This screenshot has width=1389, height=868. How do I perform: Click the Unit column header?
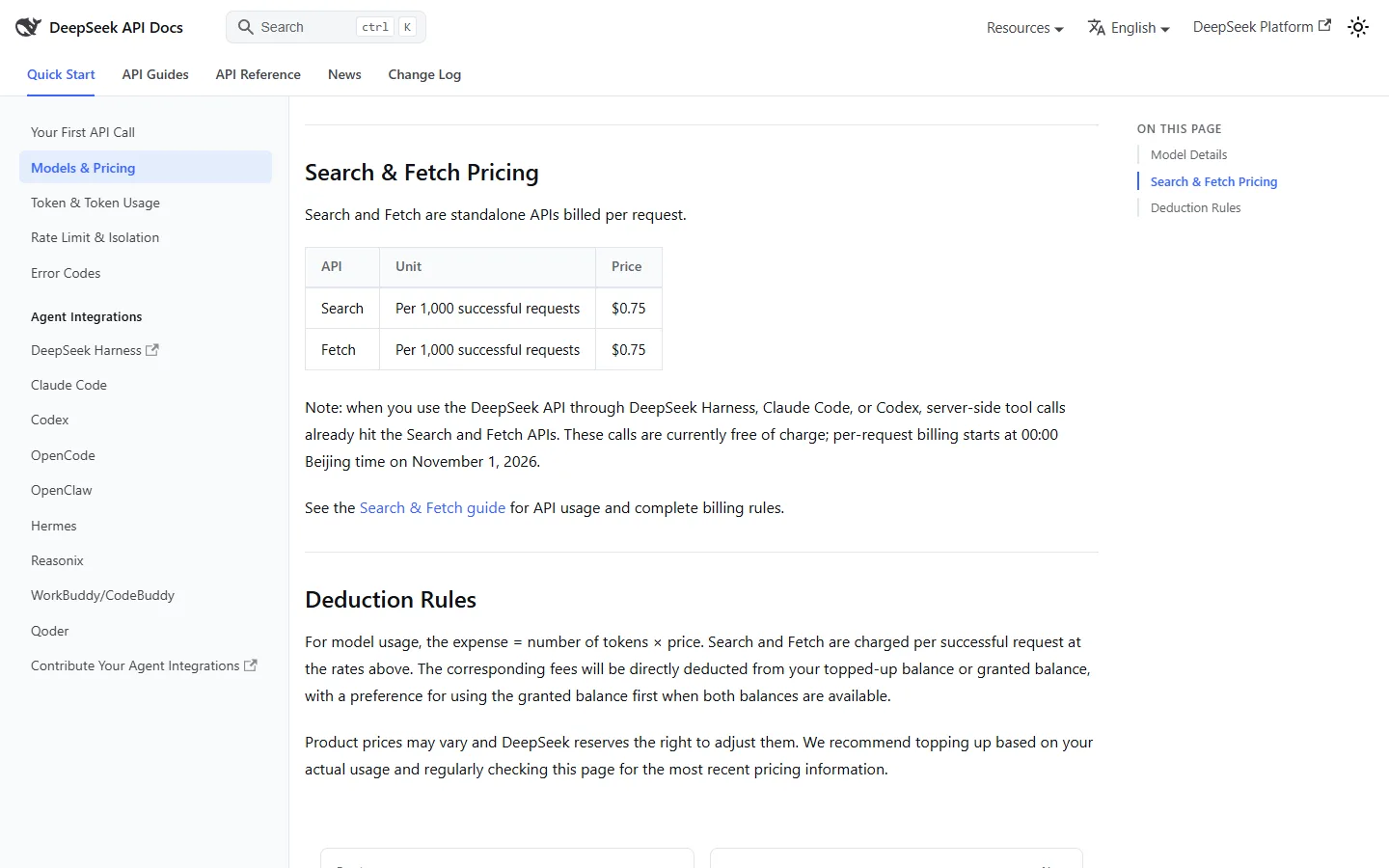pyautogui.click(x=488, y=267)
